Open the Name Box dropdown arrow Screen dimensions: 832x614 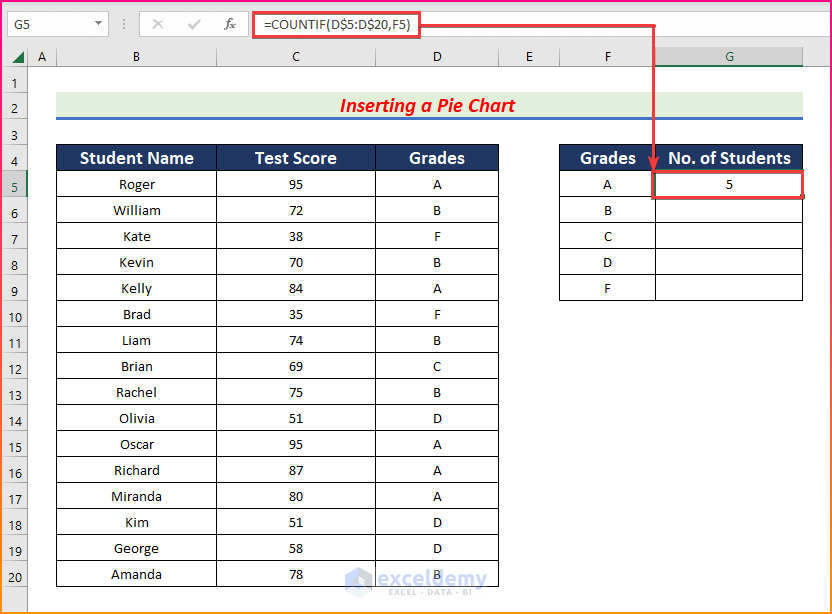(98, 24)
